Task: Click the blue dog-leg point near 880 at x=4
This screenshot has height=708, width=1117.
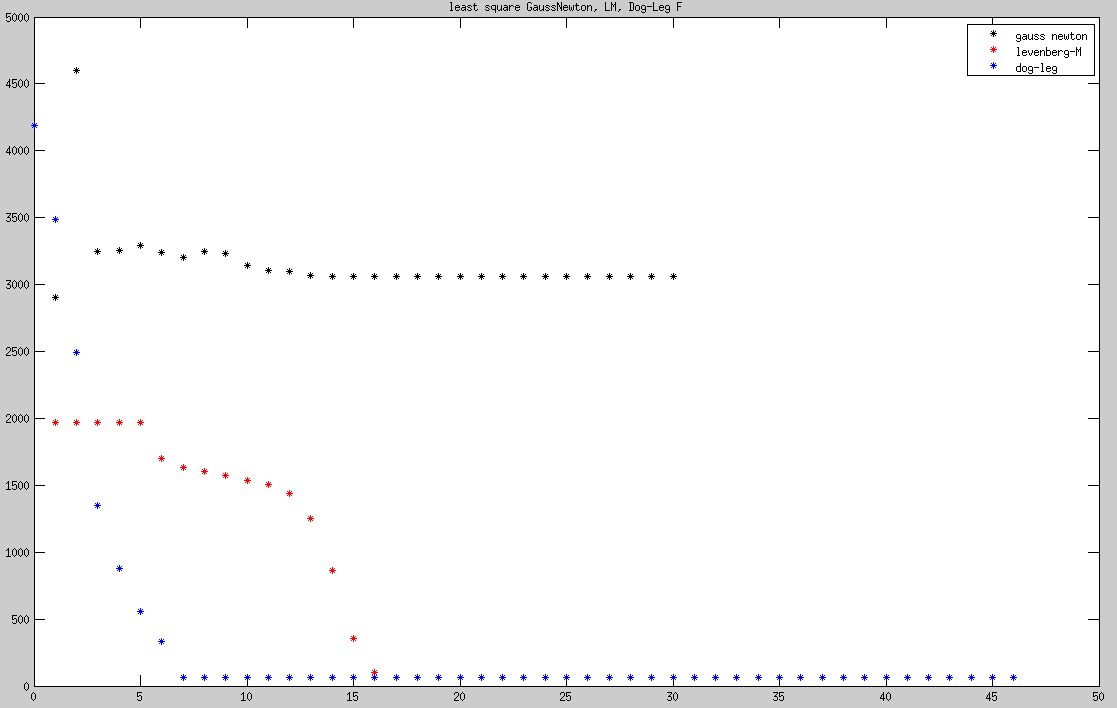Action: tap(119, 568)
